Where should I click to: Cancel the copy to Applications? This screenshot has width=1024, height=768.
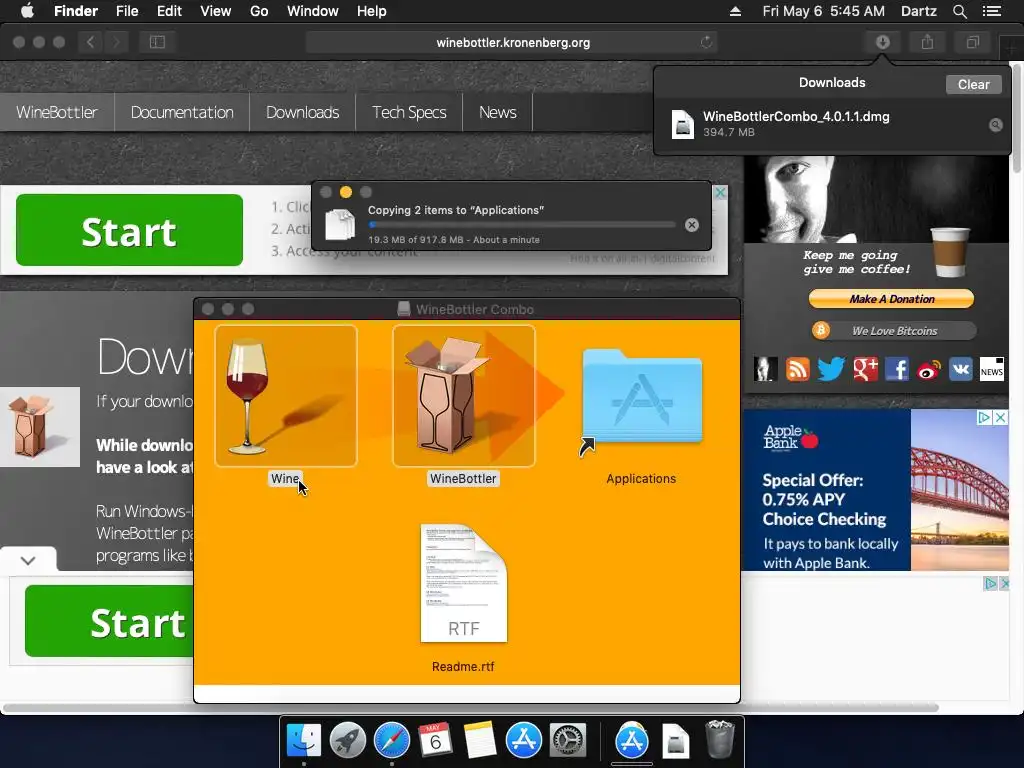(x=692, y=225)
